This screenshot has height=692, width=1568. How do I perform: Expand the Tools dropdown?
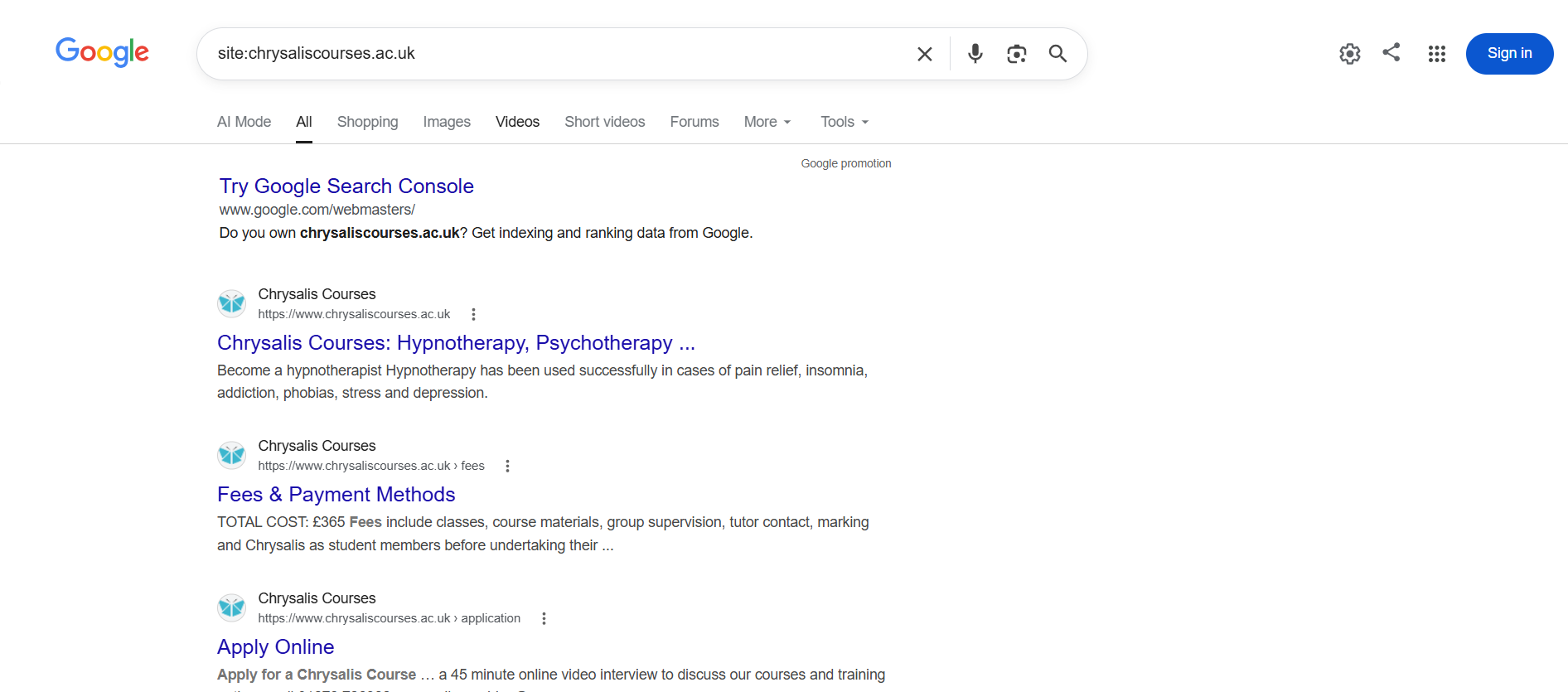click(x=844, y=122)
